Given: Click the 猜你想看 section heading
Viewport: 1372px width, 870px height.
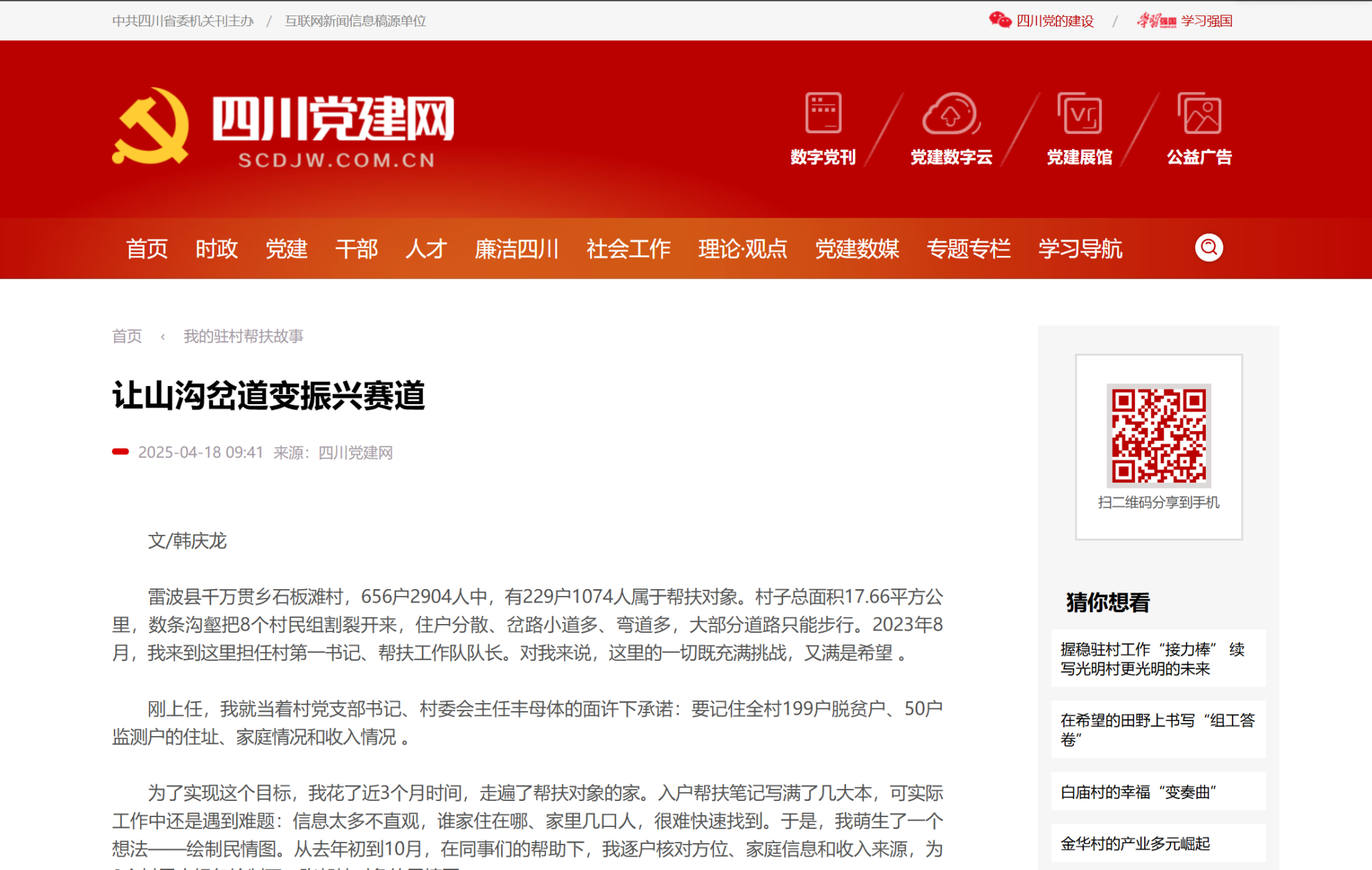Looking at the screenshot, I should pos(1108,602).
